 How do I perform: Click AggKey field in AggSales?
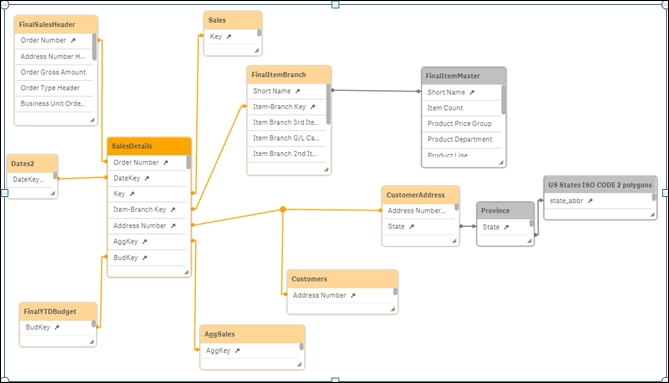[x=250, y=351]
